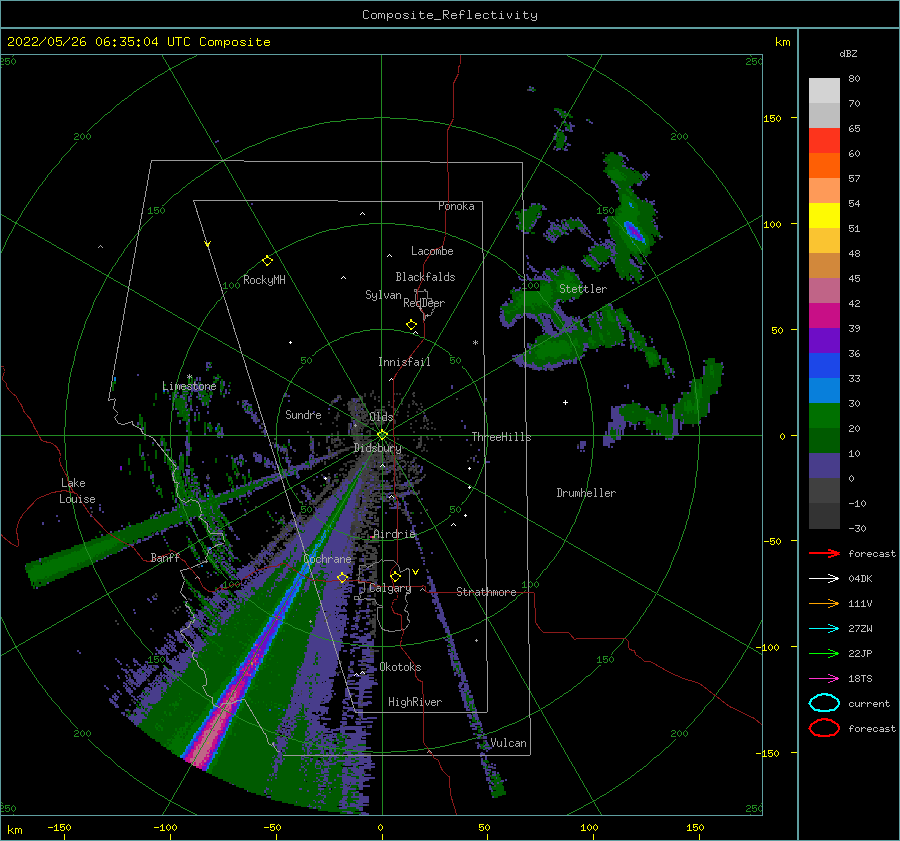Click the Stettler city label
This screenshot has width=900, height=841.
click(x=583, y=289)
